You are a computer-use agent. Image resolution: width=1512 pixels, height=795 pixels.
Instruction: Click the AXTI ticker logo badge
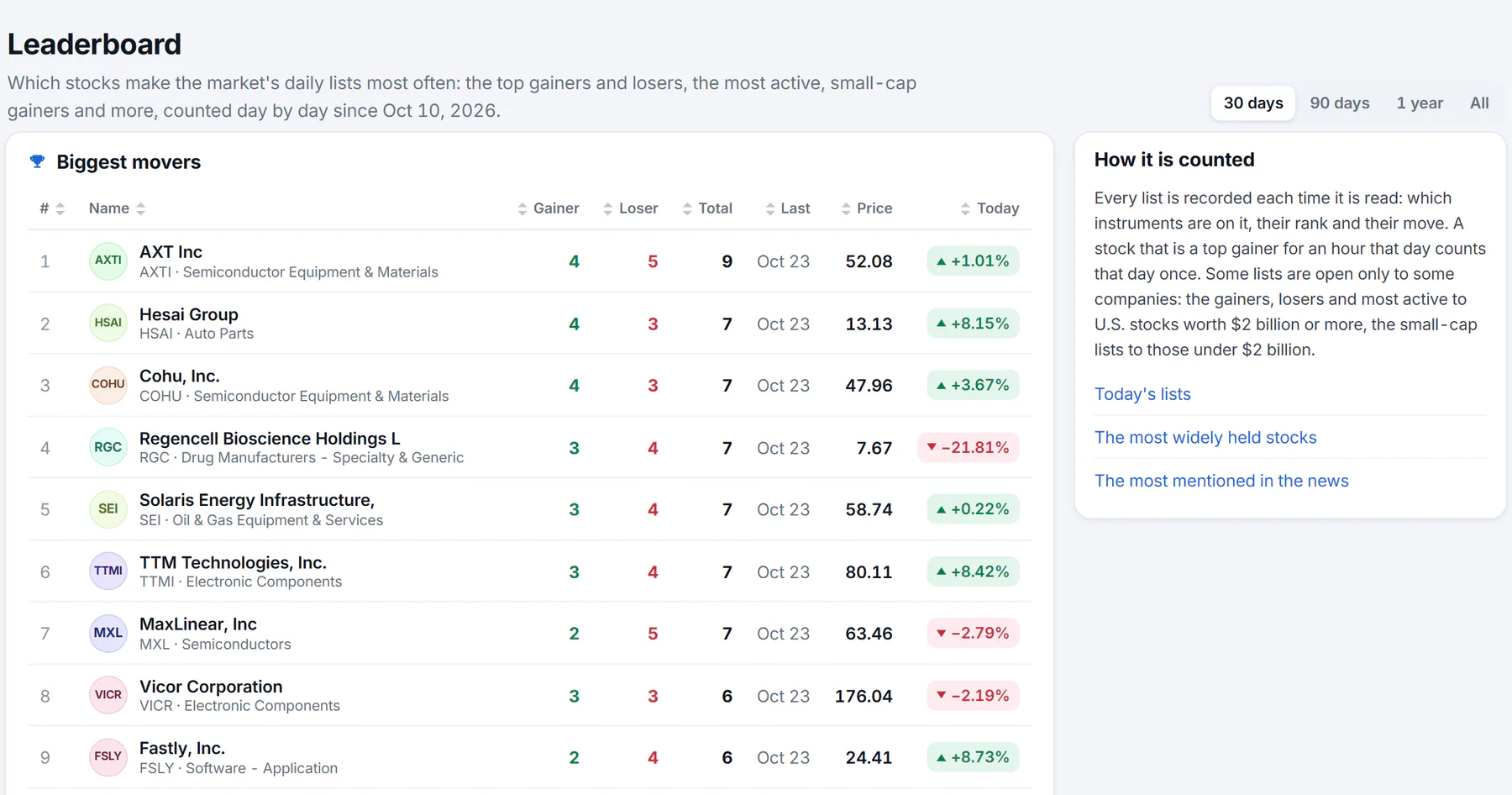coord(108,261)
